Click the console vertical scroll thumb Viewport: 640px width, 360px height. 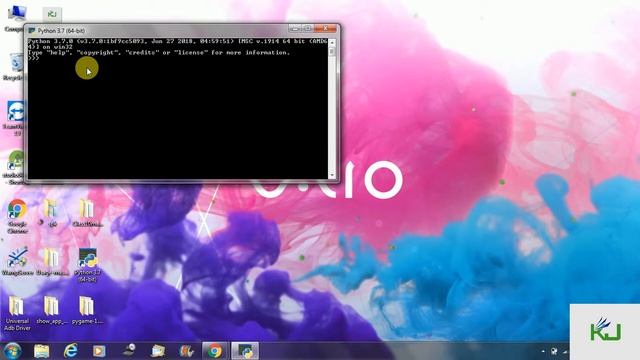coord(332,52)
